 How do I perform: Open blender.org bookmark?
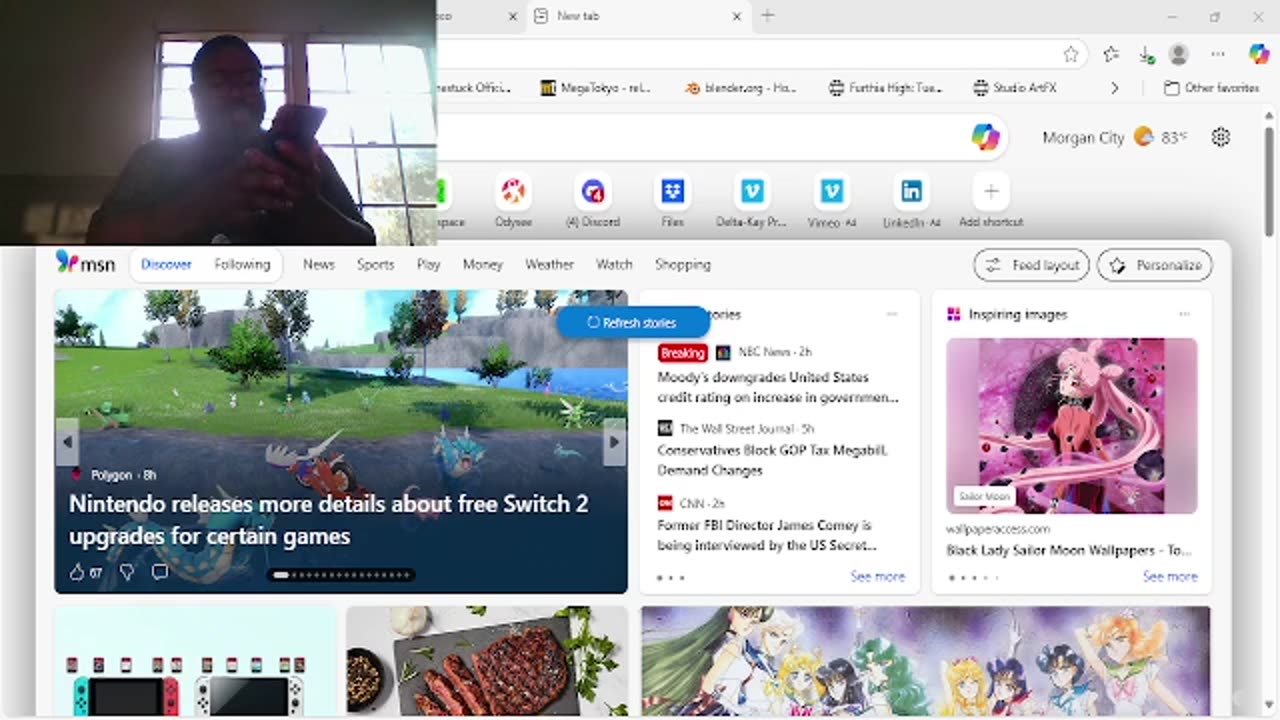[741, 88]
